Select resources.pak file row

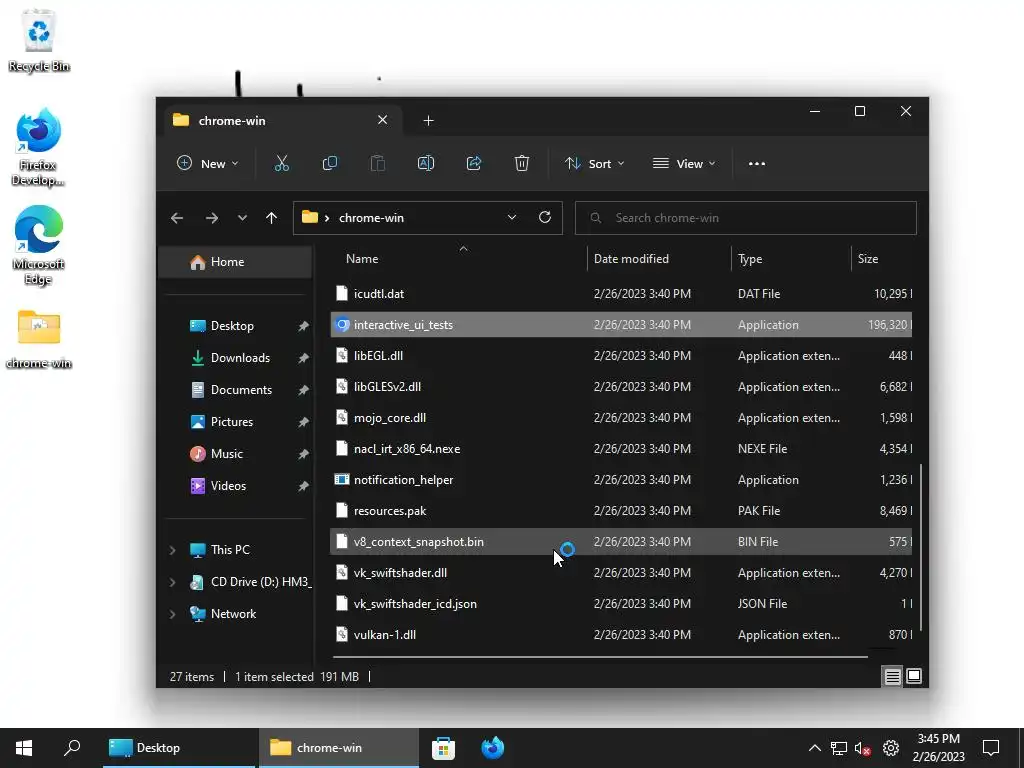tap(620, 511)
